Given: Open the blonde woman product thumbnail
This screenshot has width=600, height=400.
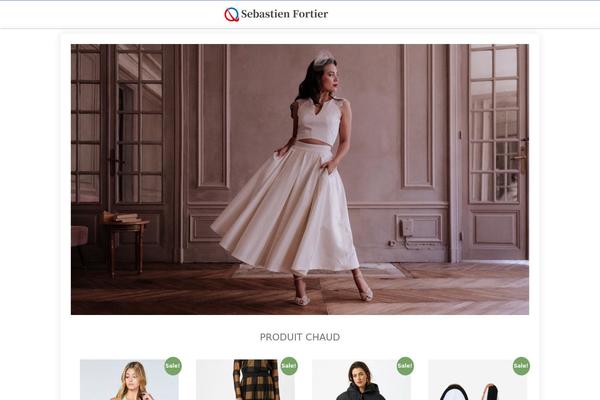Looking at the screenshot, I should click(x=129, y=379).
